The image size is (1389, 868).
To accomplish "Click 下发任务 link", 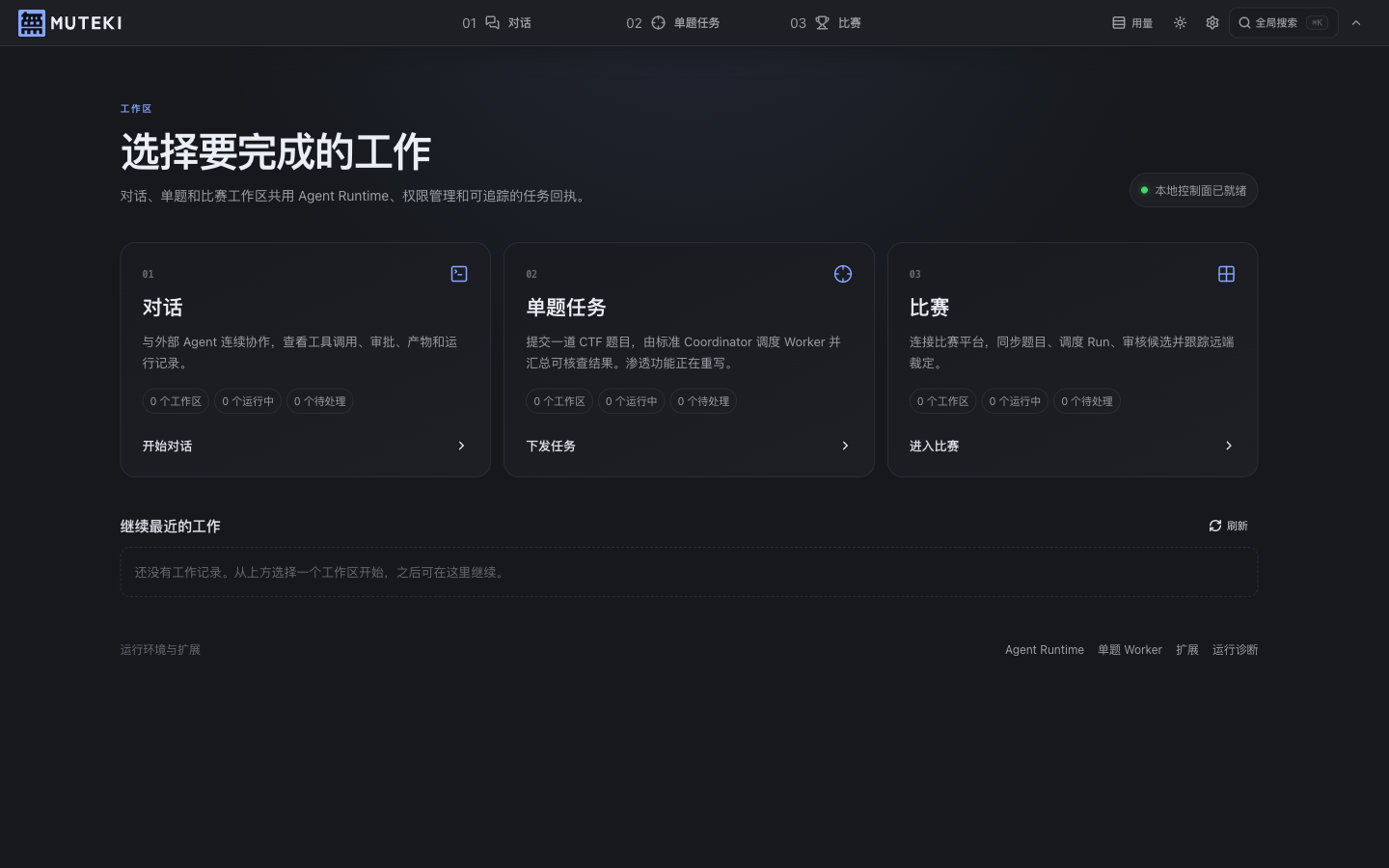I will coord(551,446).
